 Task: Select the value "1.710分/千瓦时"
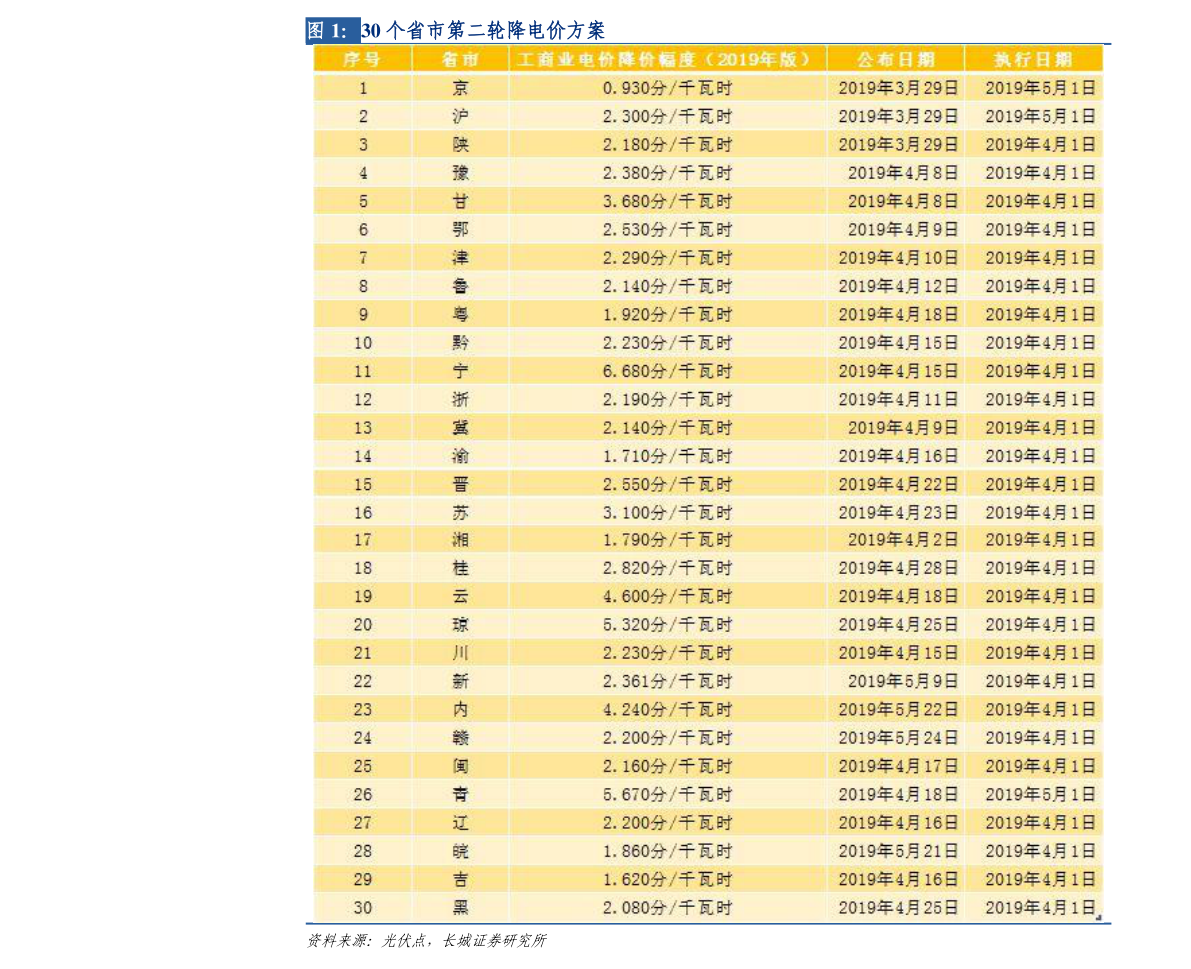point(667,456)
